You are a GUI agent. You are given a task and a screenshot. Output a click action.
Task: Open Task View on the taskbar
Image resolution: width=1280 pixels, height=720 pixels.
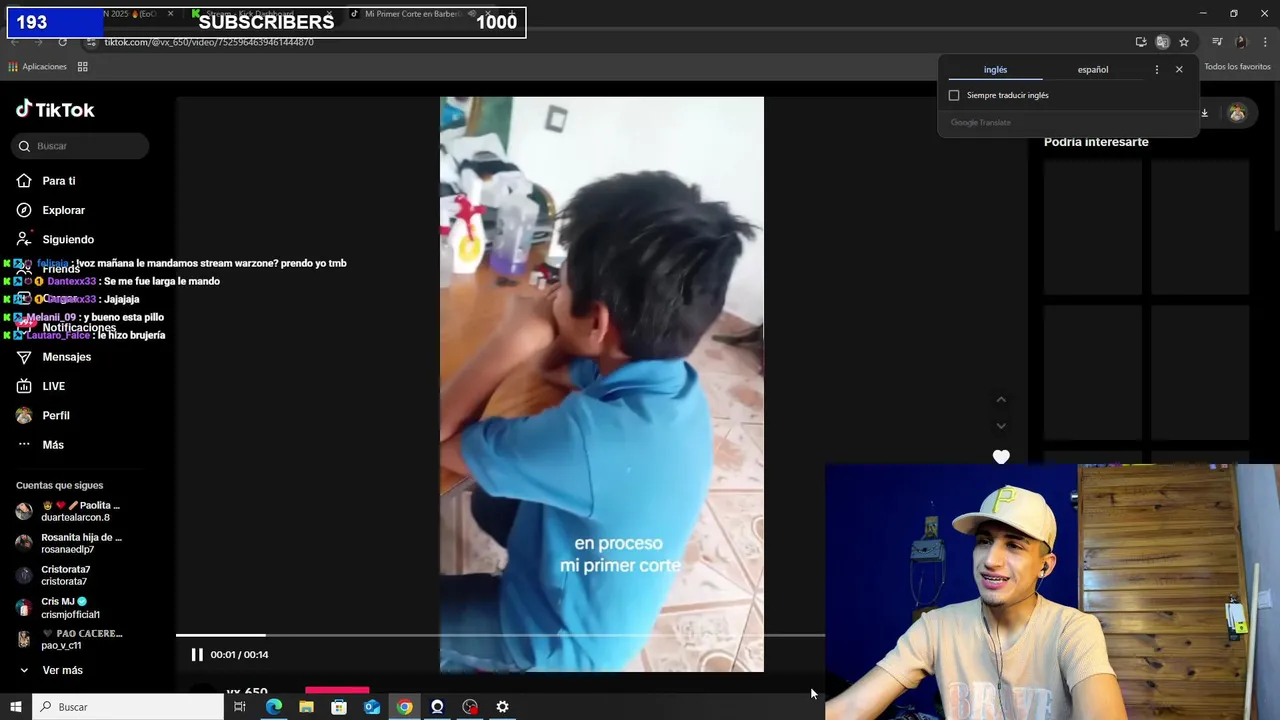coord(240,707)
